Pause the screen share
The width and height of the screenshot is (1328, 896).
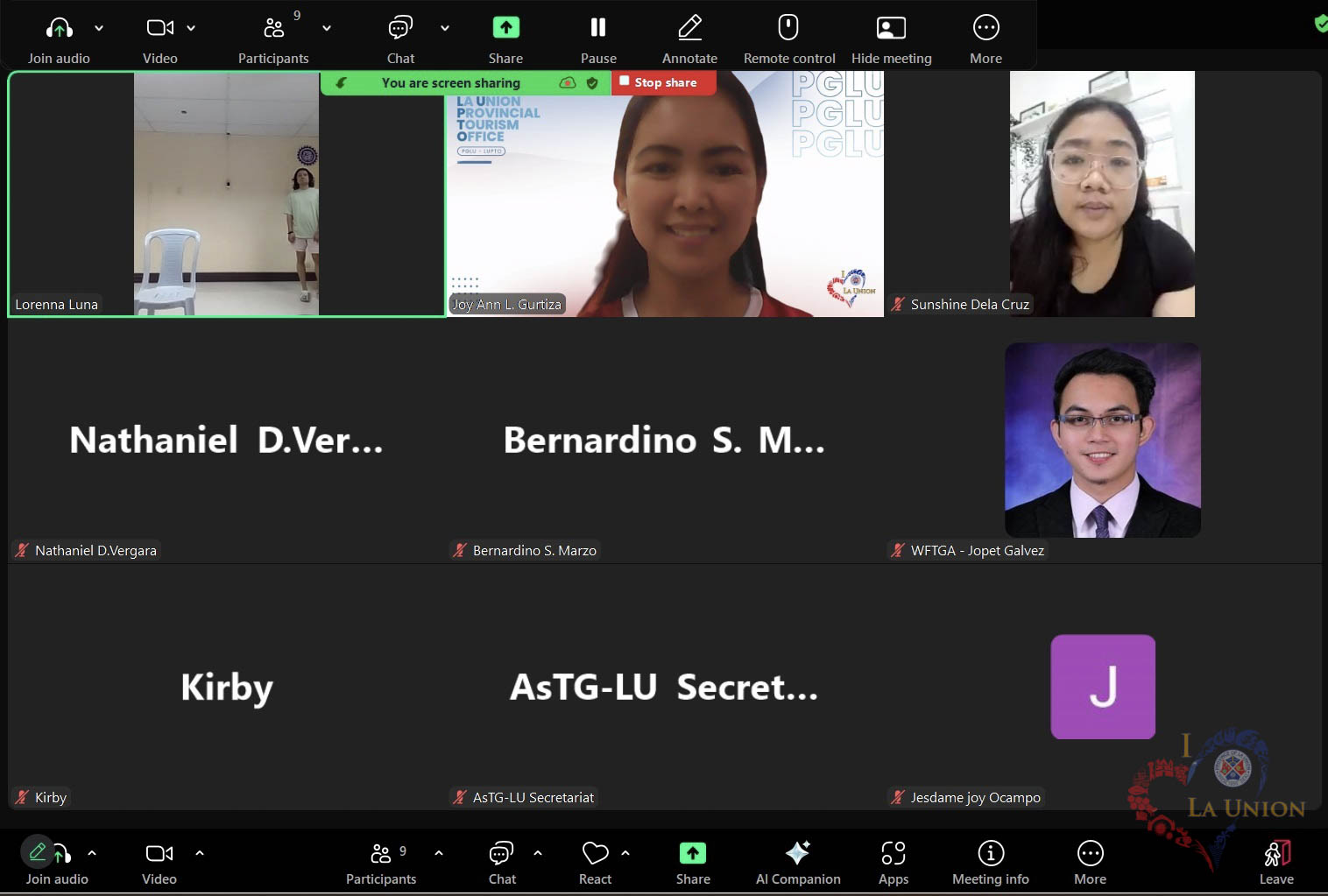[x=598, y=39]
